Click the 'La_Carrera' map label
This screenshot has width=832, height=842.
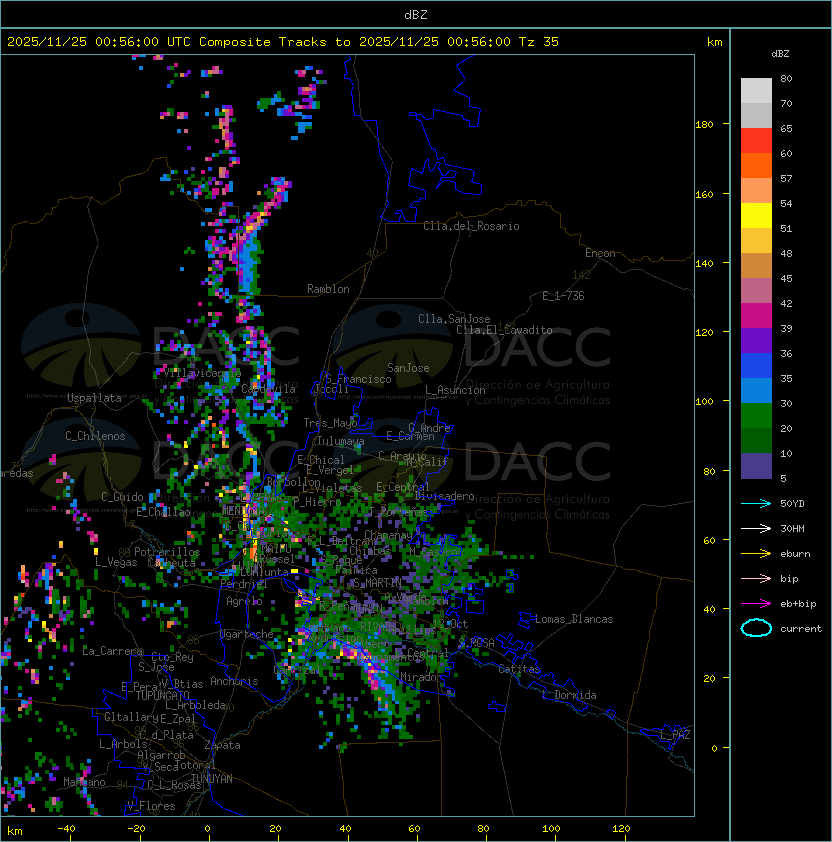[x=113, y=651]
